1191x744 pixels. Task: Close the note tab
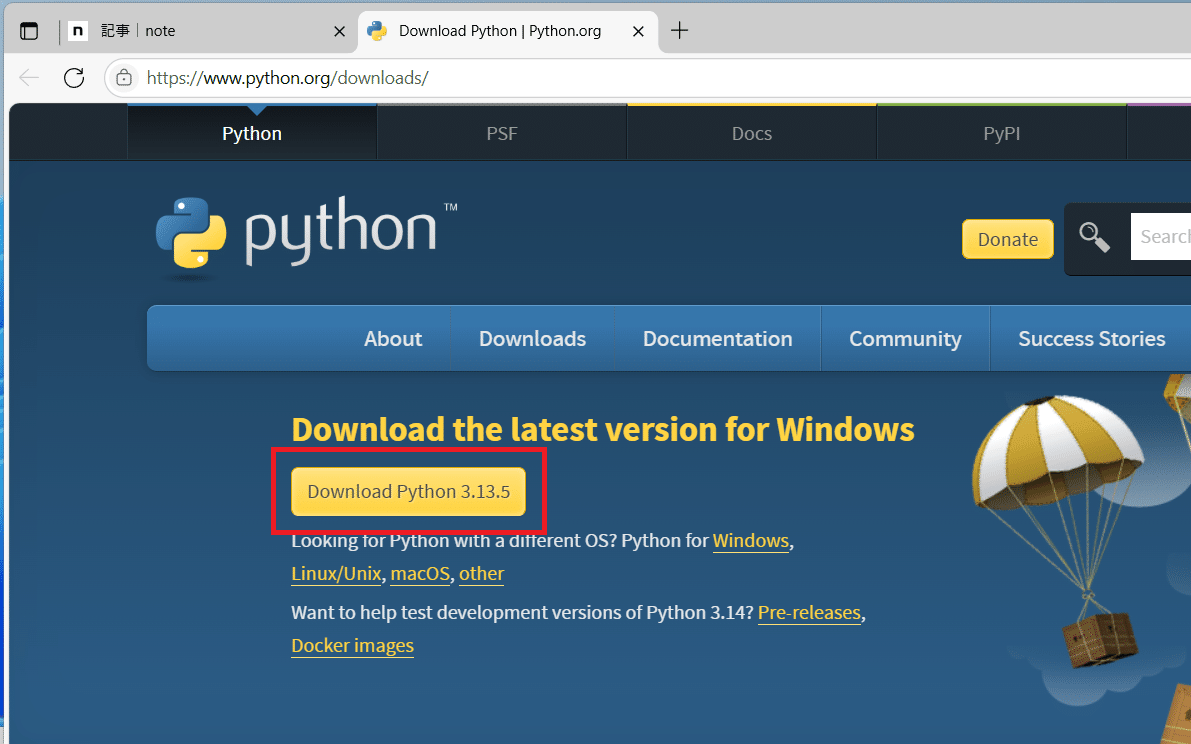coord(339,31)
